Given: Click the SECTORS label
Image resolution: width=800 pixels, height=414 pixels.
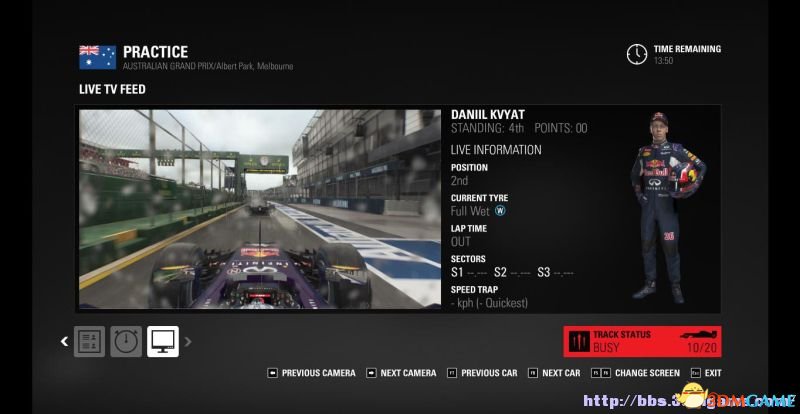Looking at the screenshot, I should [468, 259].
